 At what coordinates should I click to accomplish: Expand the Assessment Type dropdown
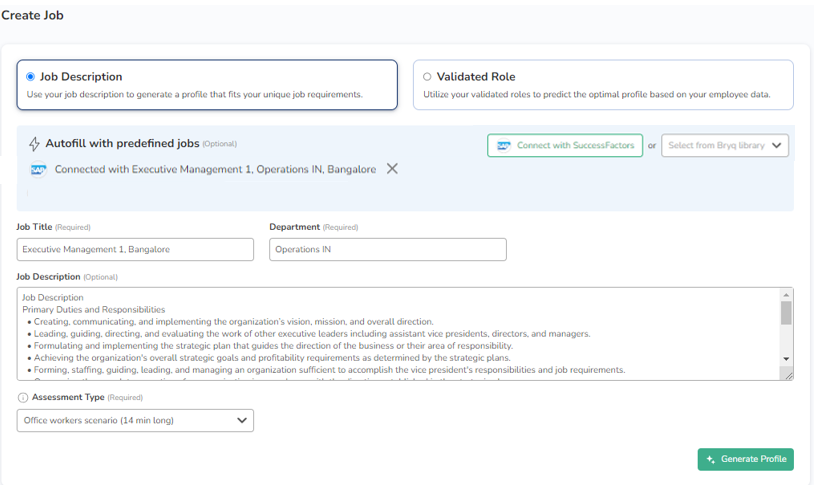tap(135, 421)
